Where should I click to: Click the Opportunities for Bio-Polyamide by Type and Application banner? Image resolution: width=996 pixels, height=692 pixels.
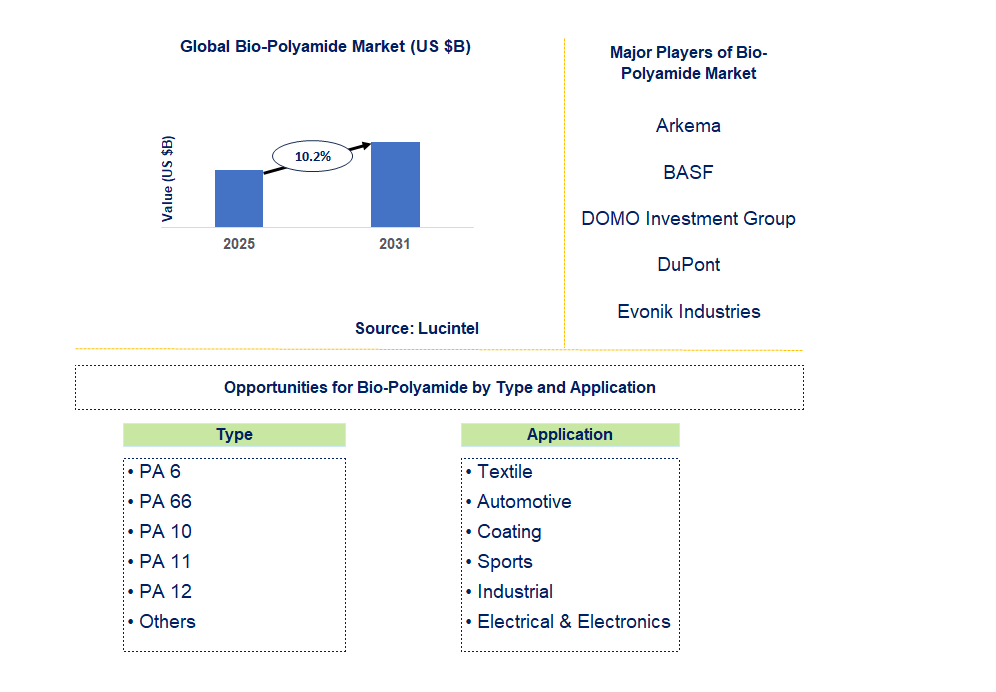(440, 388)
